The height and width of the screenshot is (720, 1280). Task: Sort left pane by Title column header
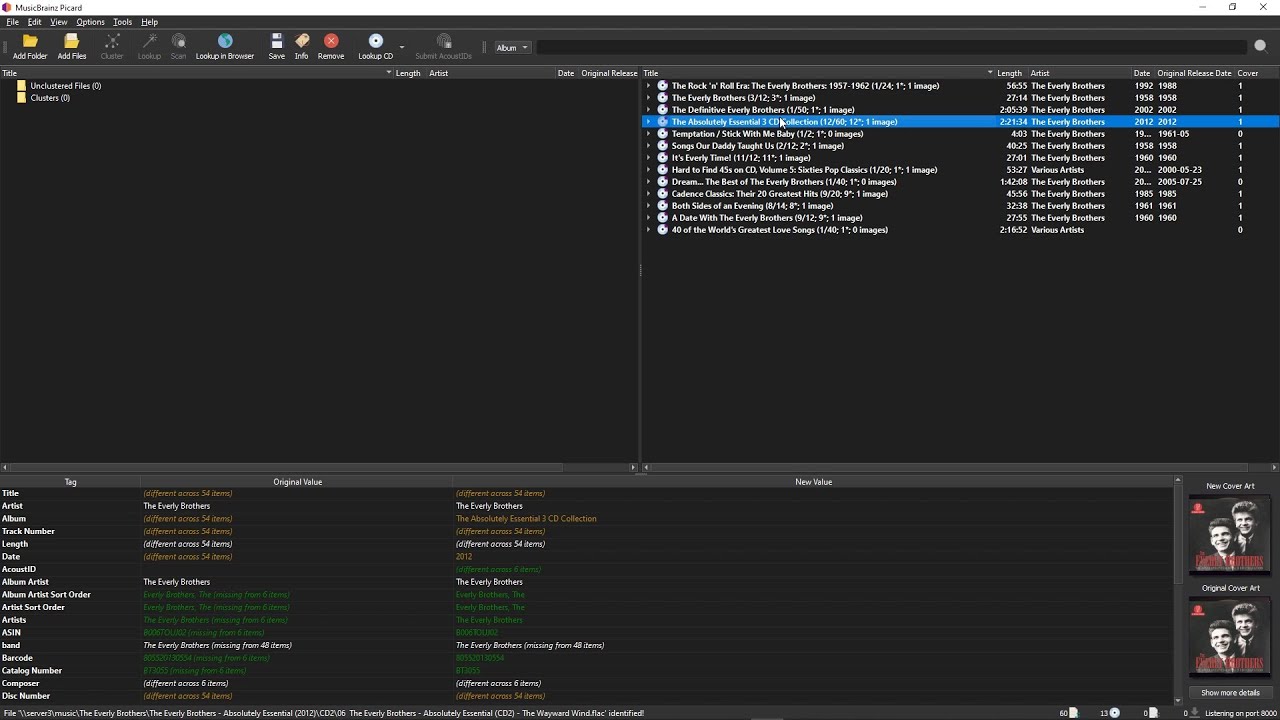coord(197,73)
